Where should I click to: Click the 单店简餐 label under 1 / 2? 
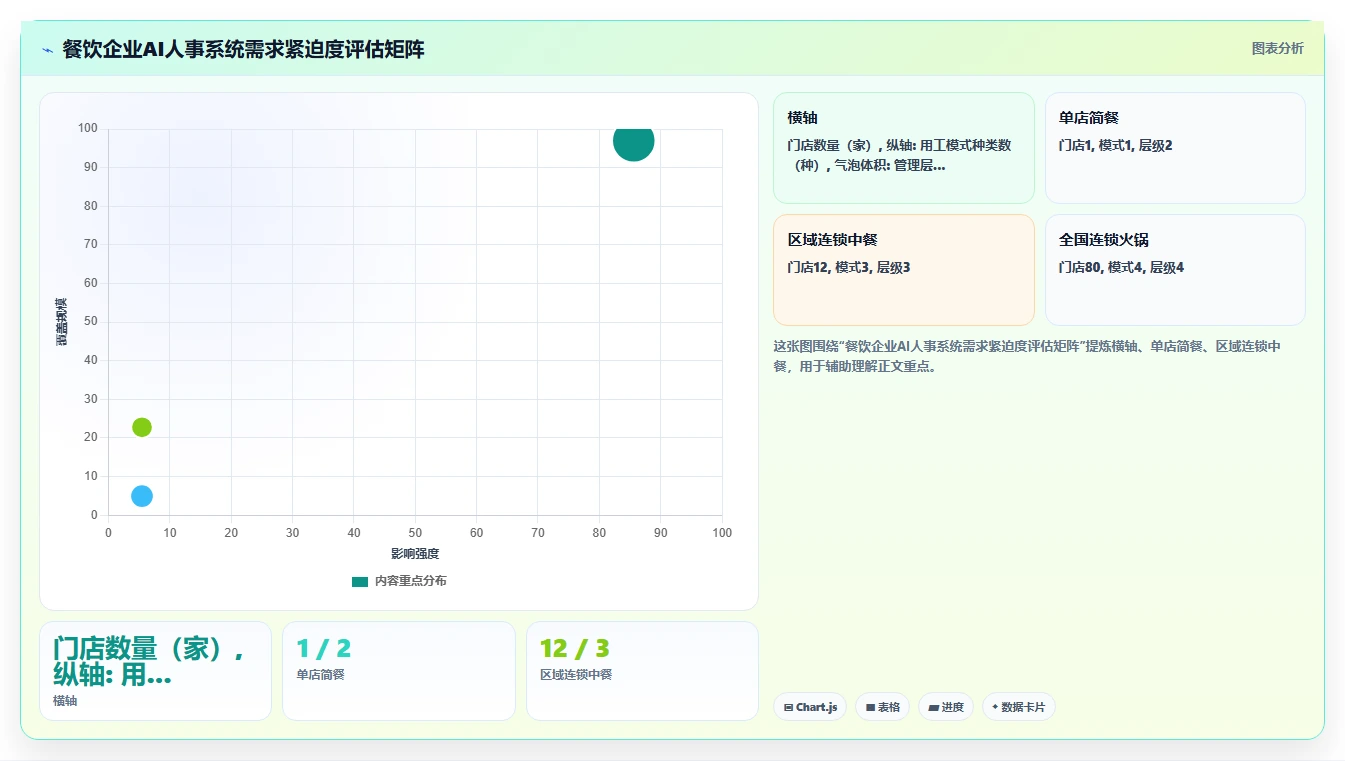click(x=320, y=675)
